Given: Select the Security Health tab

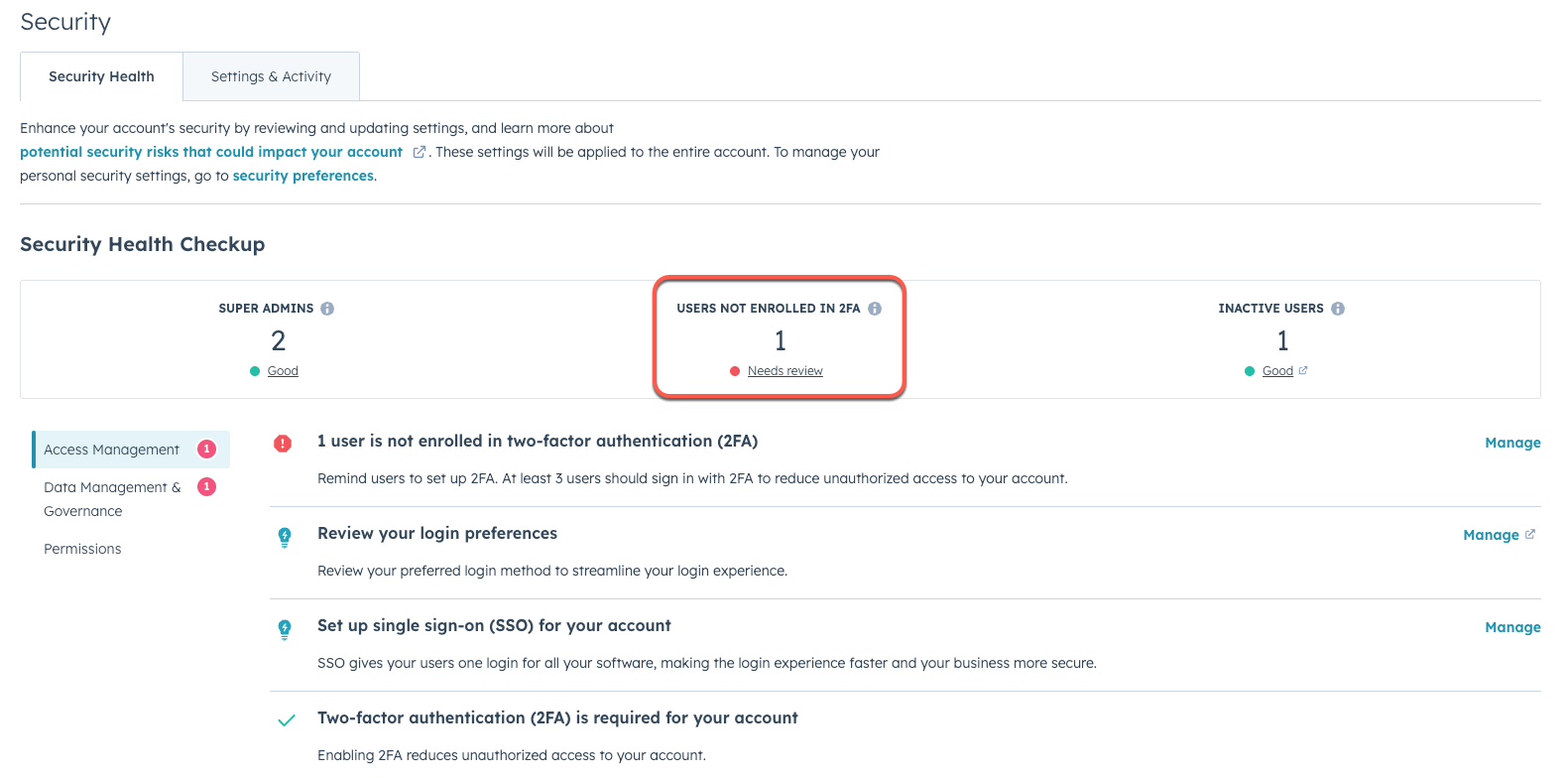Looking at the screenshot, I should pos(101,75).
